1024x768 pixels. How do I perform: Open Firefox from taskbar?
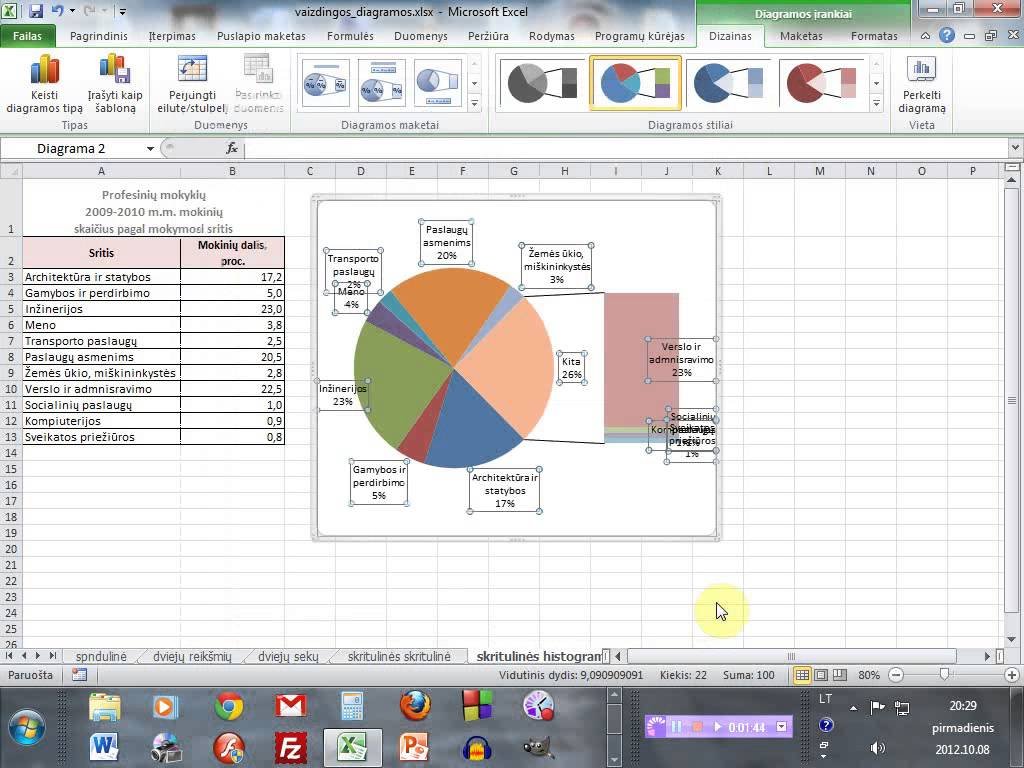coord(415,707)
